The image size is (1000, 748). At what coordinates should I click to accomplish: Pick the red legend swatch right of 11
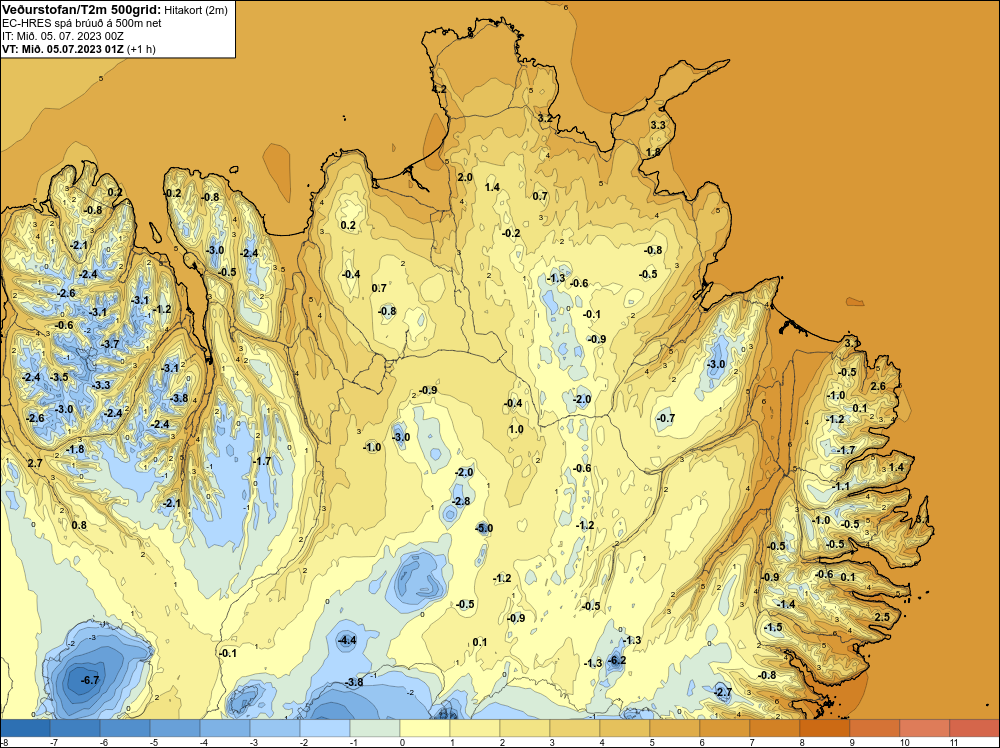[x=974, y=728]
